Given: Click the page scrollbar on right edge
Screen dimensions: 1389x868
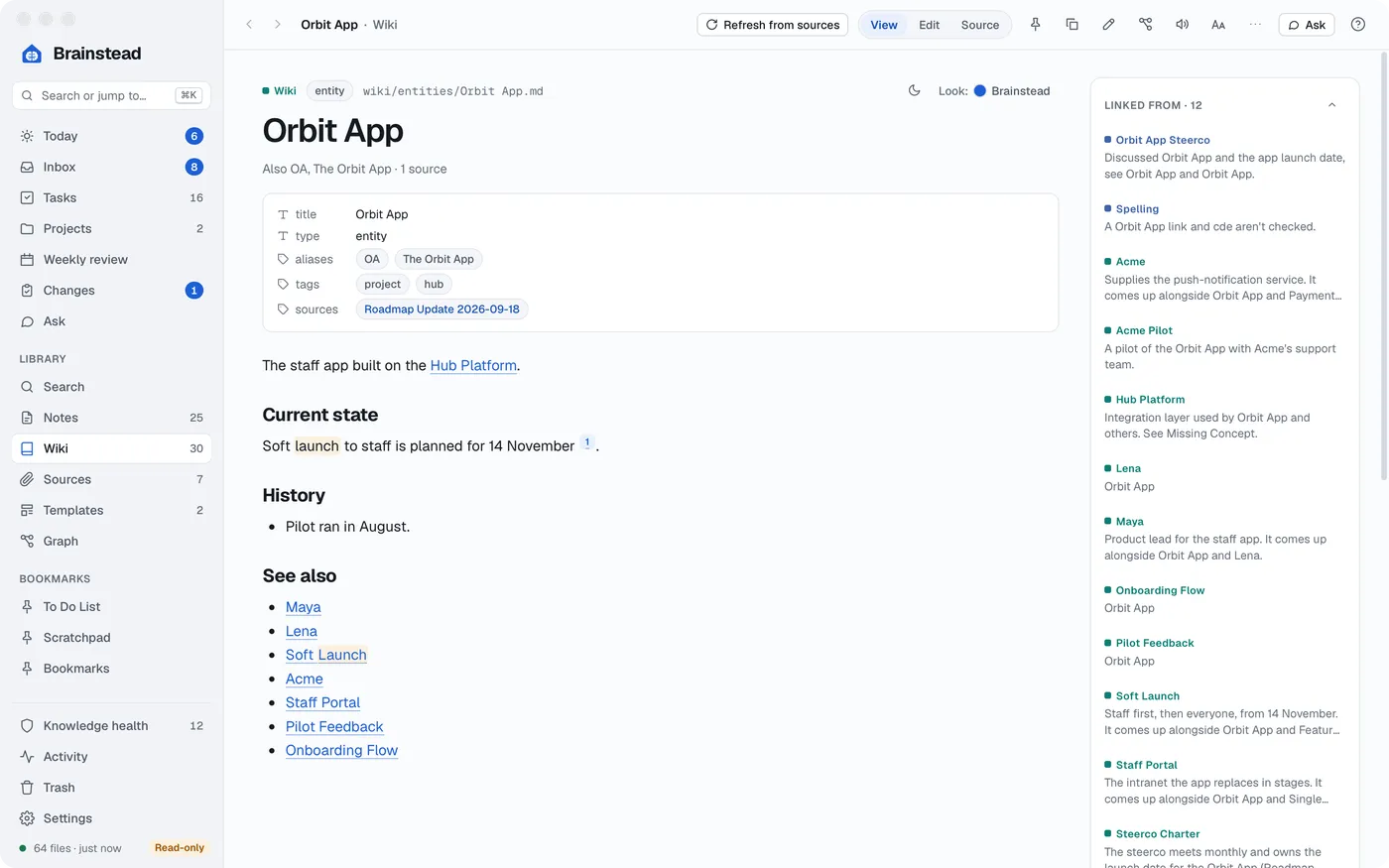Looking at the screenshot, I should (1384, 268).
